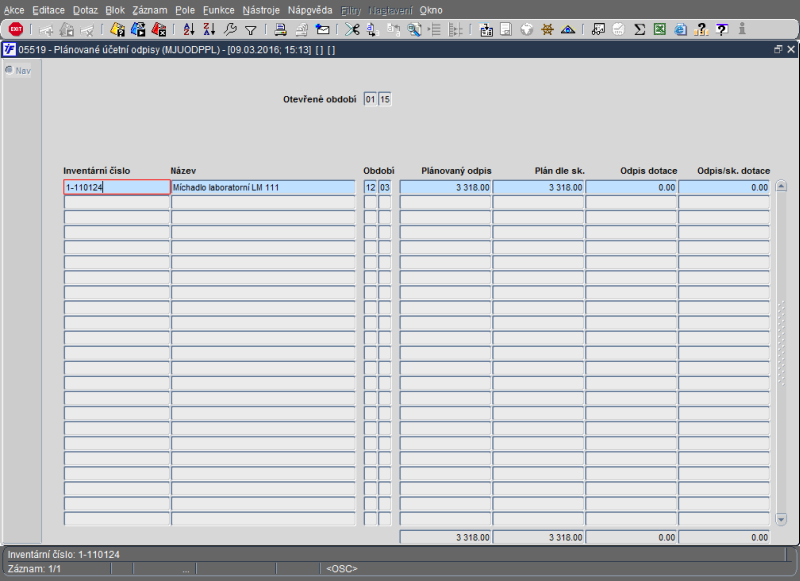Click the Období year field 03 in first row
The height and width of the screenshot is (581, 800).
385,187
